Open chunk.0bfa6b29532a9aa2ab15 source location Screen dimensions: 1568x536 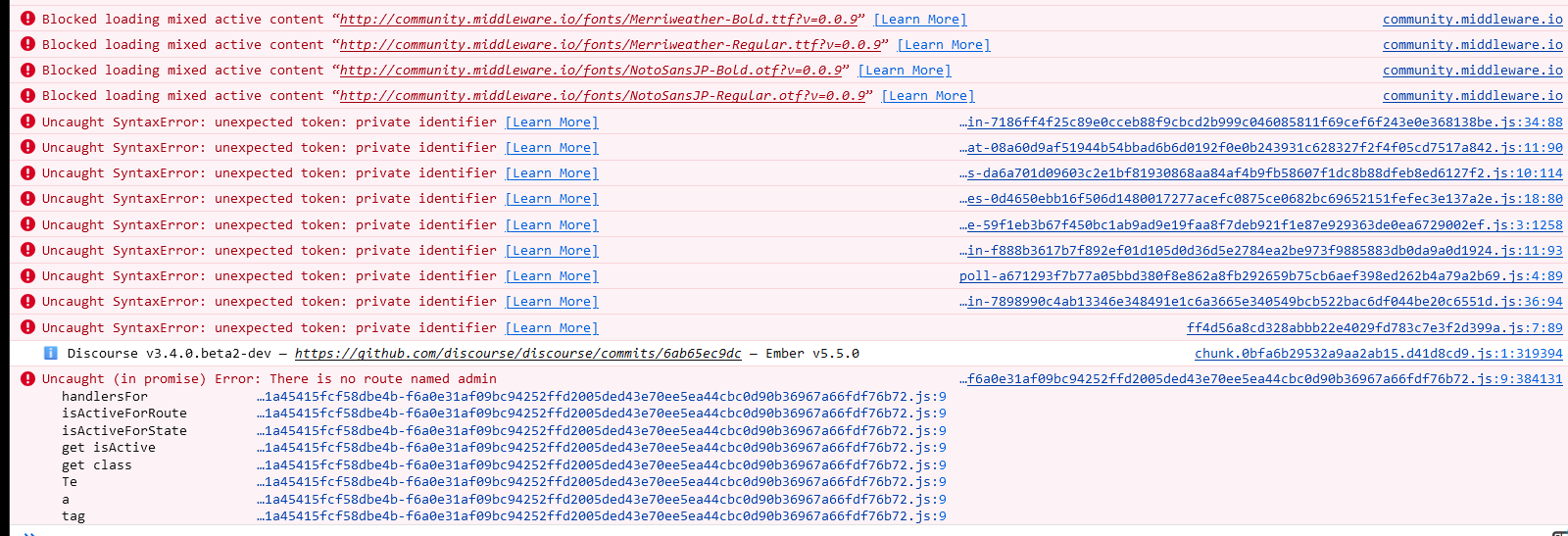tap(1379, 353)
